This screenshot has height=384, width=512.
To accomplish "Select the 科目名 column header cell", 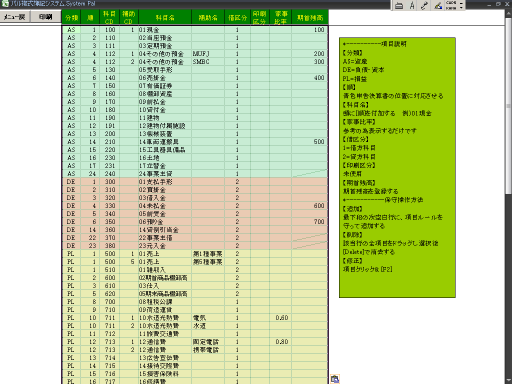I will coord(165,17).
